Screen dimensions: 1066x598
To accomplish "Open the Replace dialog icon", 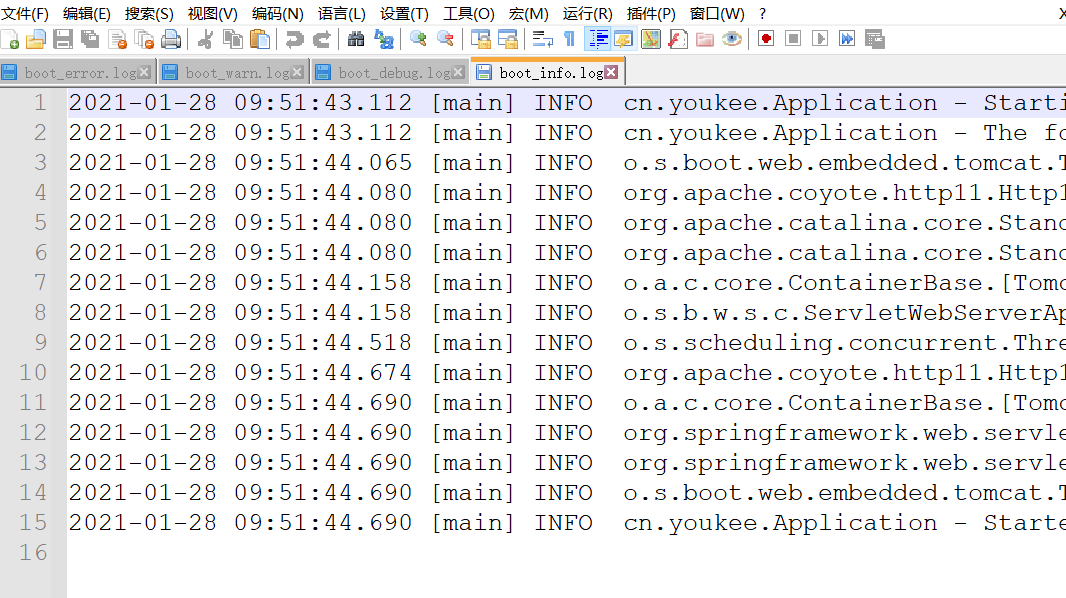I will click(x=383, y=38).
